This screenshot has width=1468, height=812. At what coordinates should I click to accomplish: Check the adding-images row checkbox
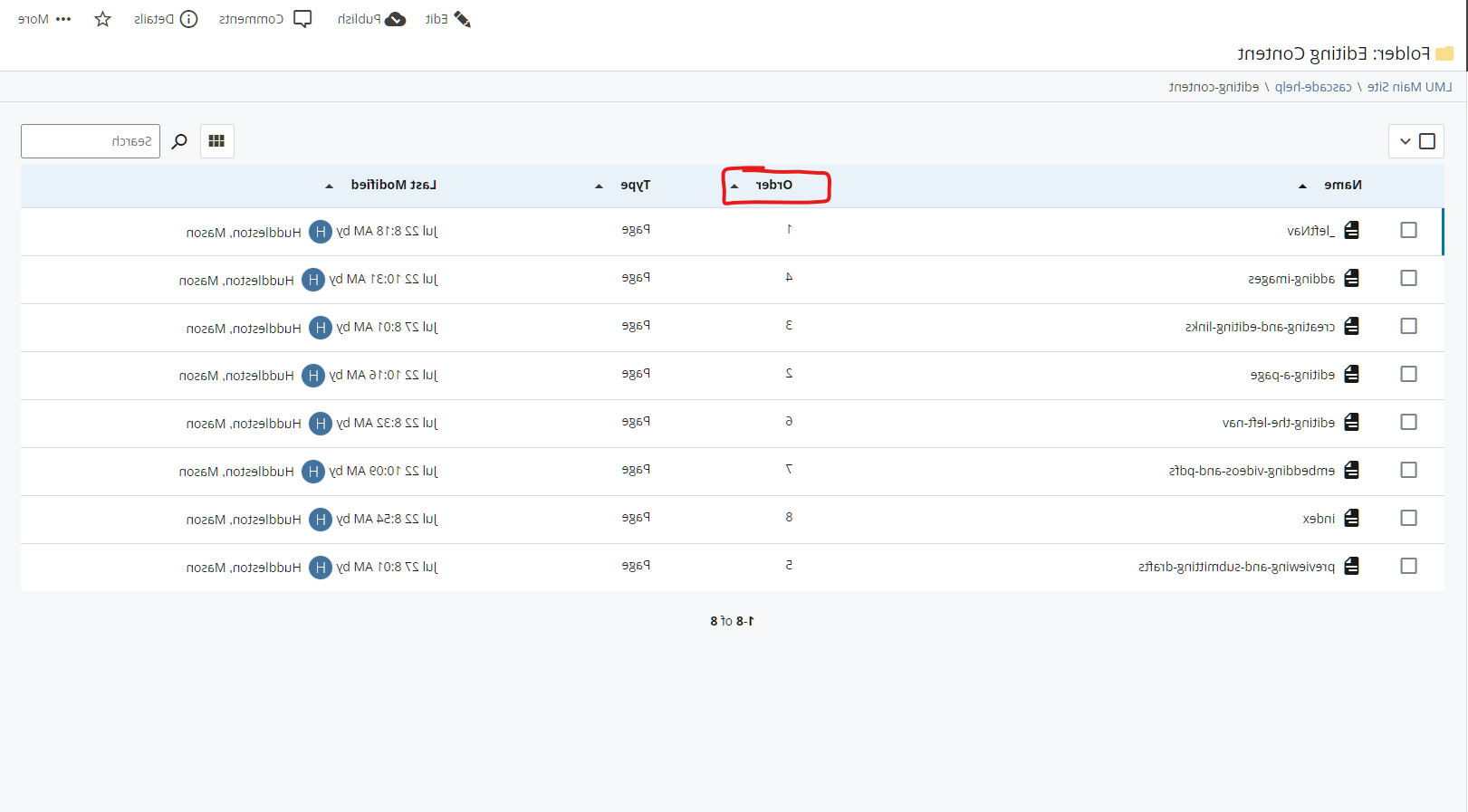pos(1408,278)
